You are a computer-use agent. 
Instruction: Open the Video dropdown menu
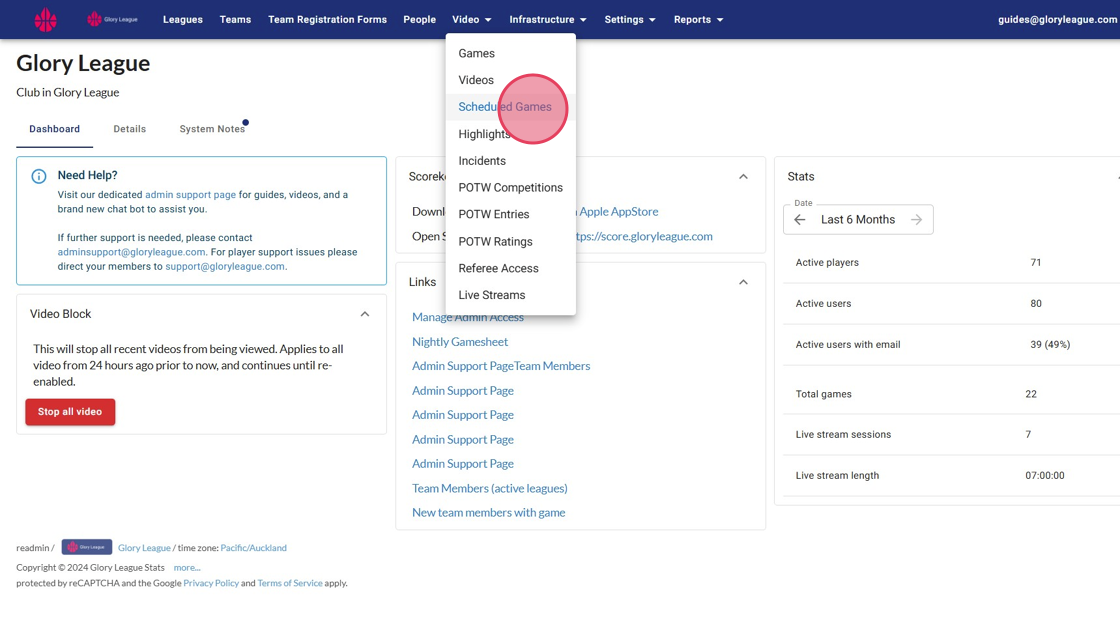tap(471, 19)
